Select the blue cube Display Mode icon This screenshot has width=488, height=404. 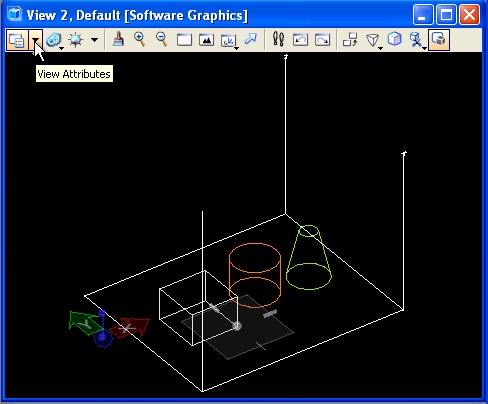pyautogui.click(x=395, y=39)
